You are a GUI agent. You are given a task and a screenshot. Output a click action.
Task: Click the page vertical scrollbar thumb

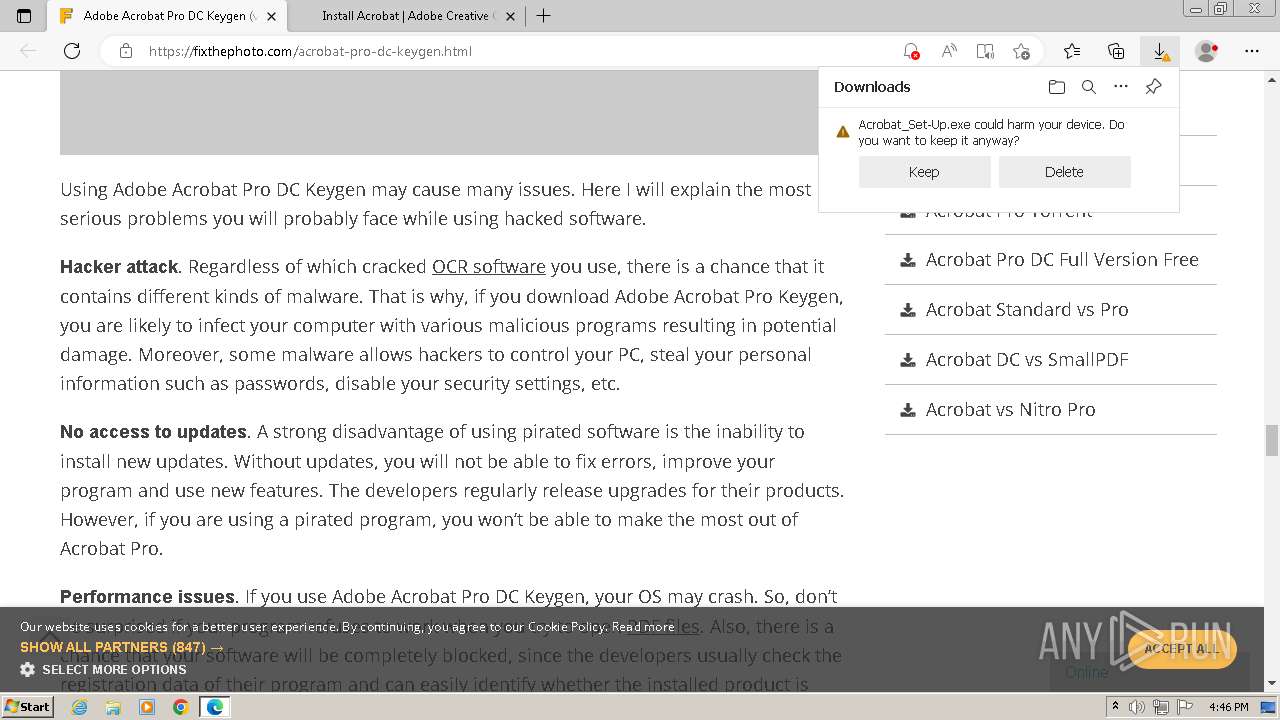[x=1272, y=439]
